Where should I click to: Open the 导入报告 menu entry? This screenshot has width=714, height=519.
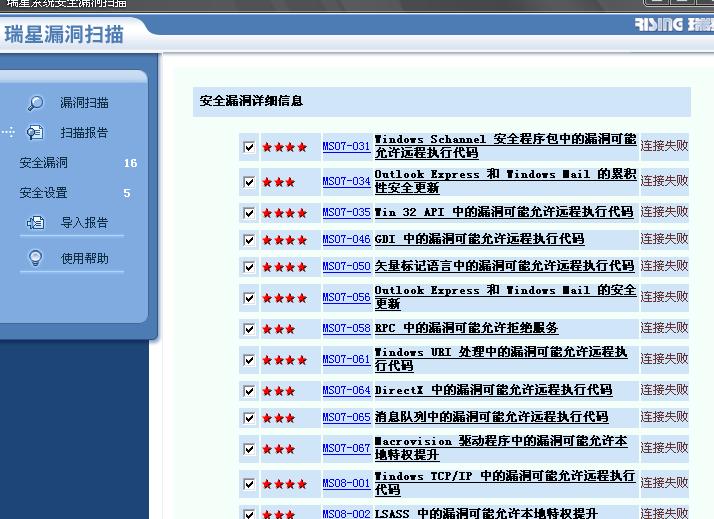click(84, 223)
